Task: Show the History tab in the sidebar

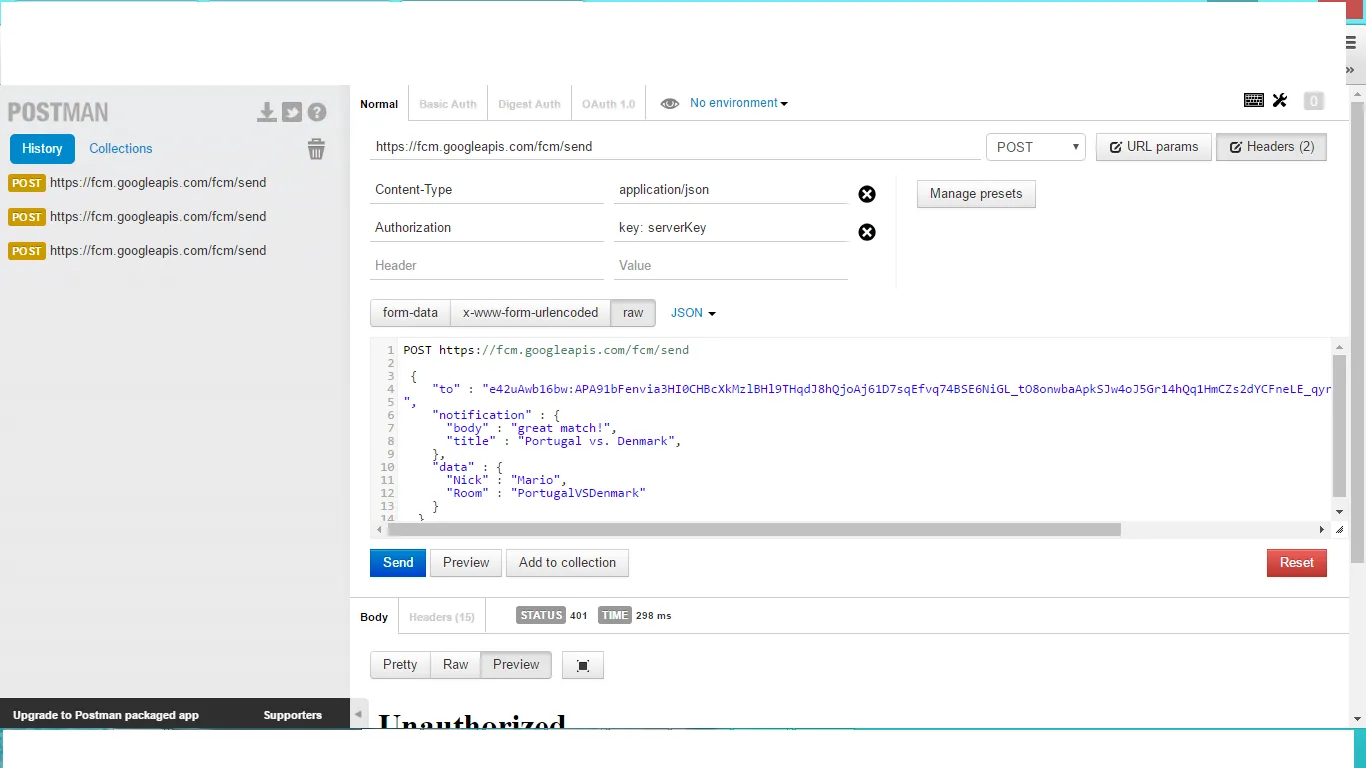Action: 42,148
